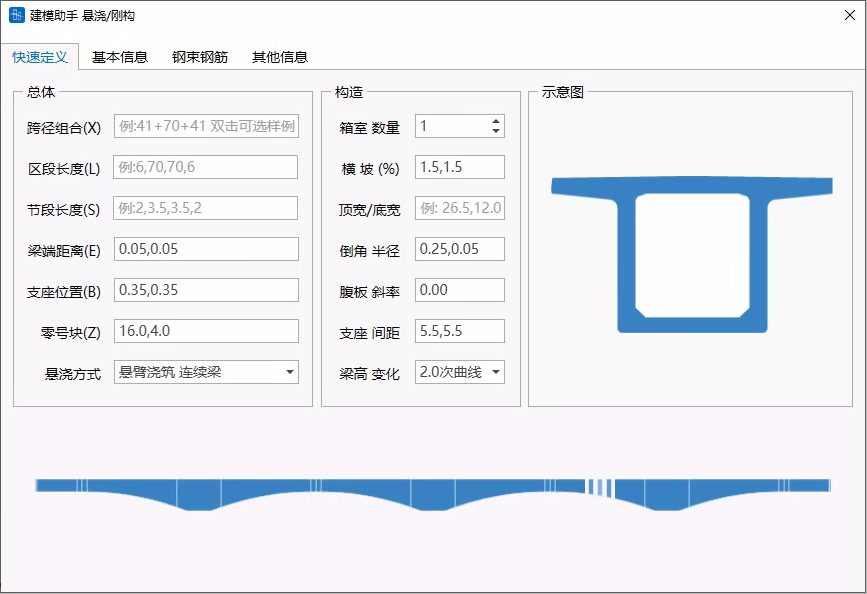Viewport: 867px width, 594px height.
Task: Click the 跨径组合(X) input field
Action: click(206, 126)
